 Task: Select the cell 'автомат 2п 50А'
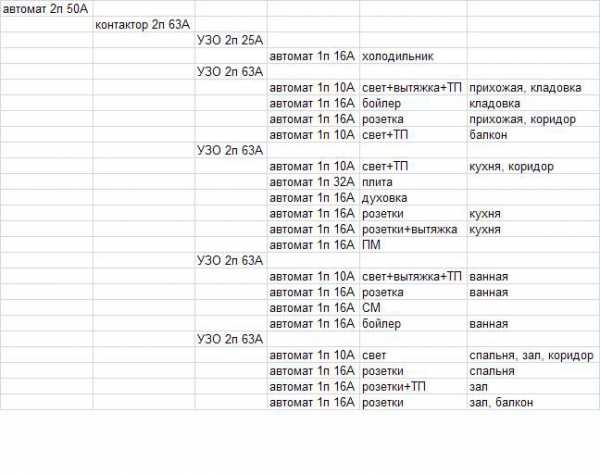click(x=45, y=8)
